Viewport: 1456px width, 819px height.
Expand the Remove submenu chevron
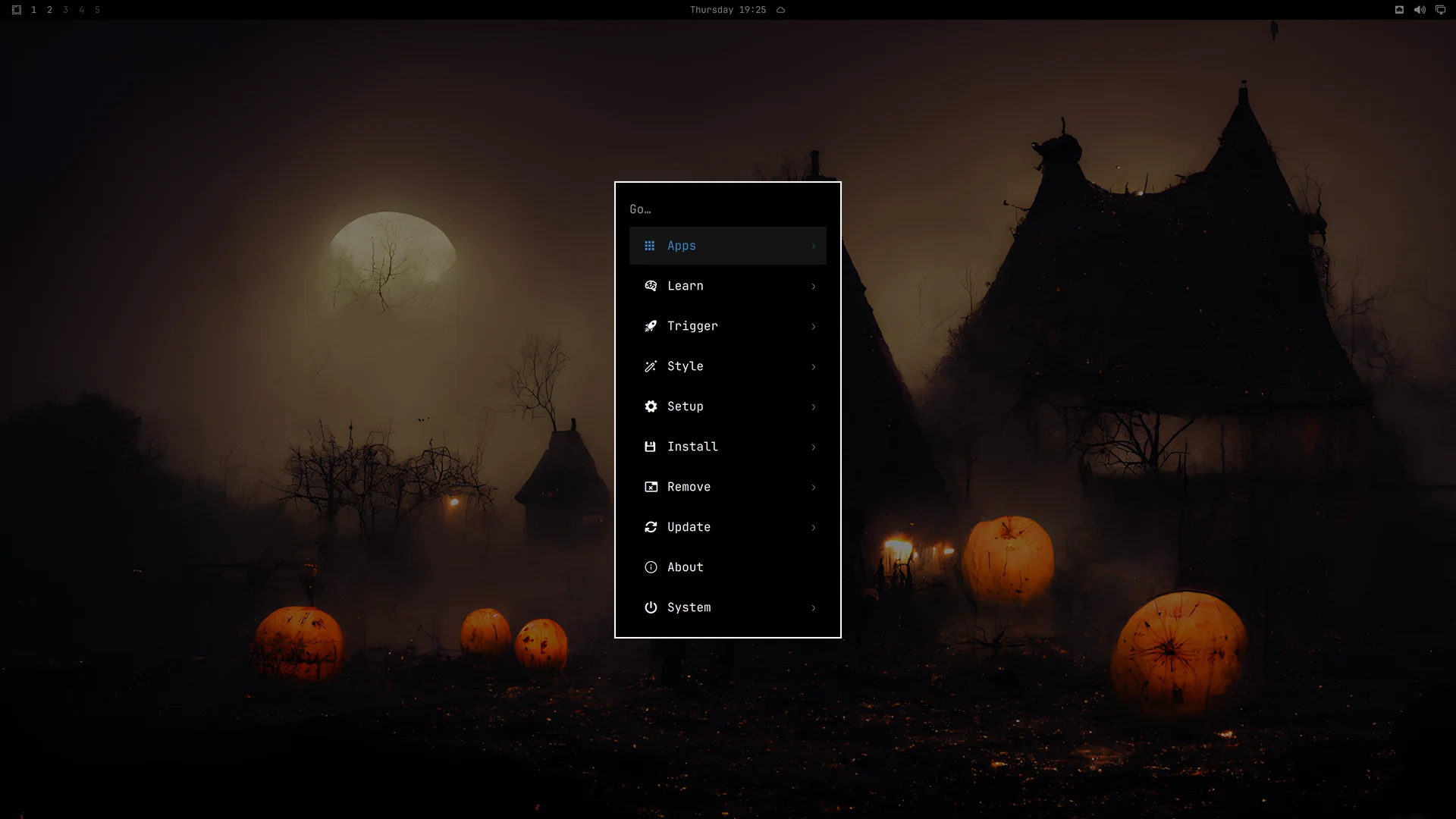pyautogui.click(x=814, y=487)
